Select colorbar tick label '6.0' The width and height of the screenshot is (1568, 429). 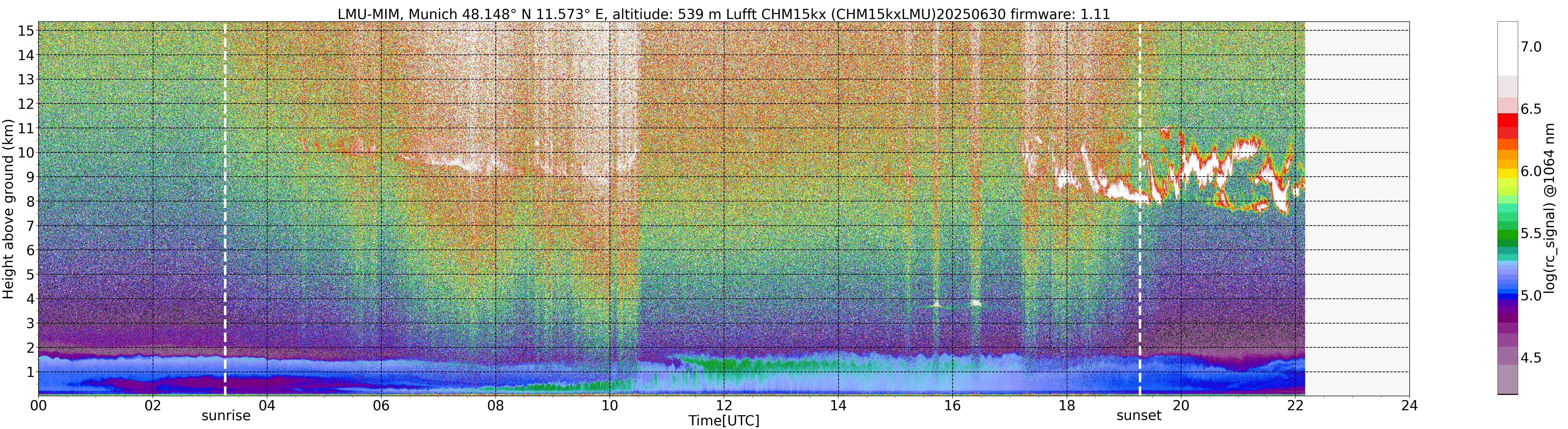tap(1532, 171)
